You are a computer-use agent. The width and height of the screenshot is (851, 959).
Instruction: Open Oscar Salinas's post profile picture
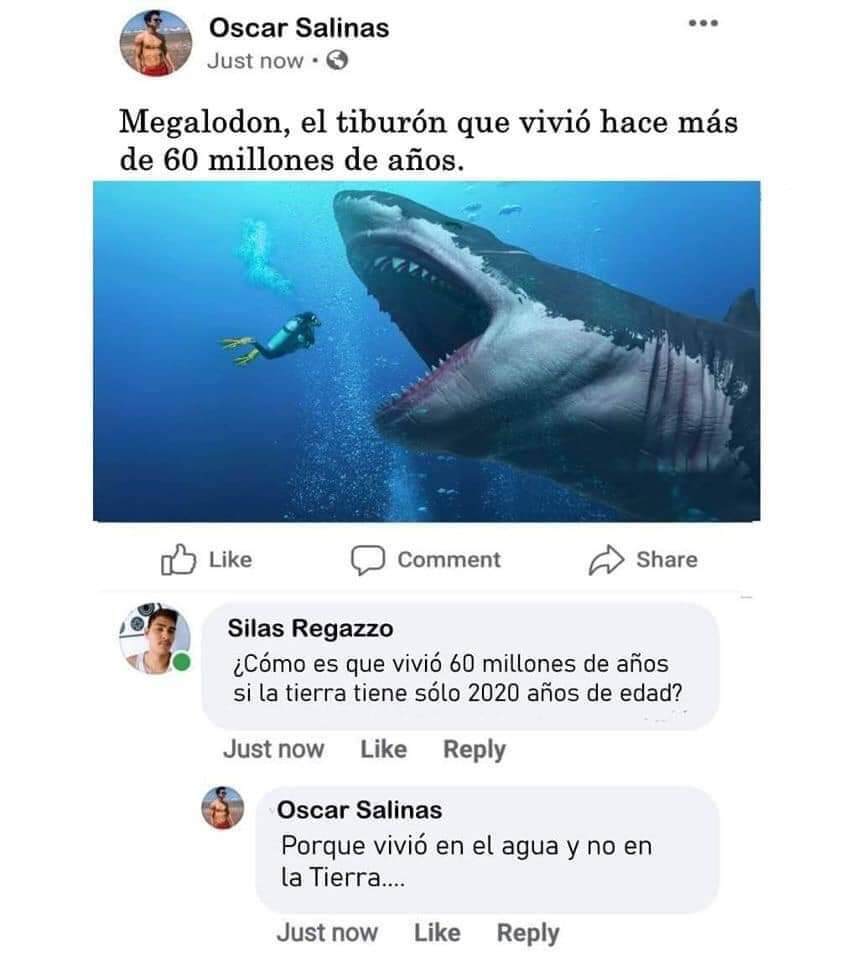point(155,43)
